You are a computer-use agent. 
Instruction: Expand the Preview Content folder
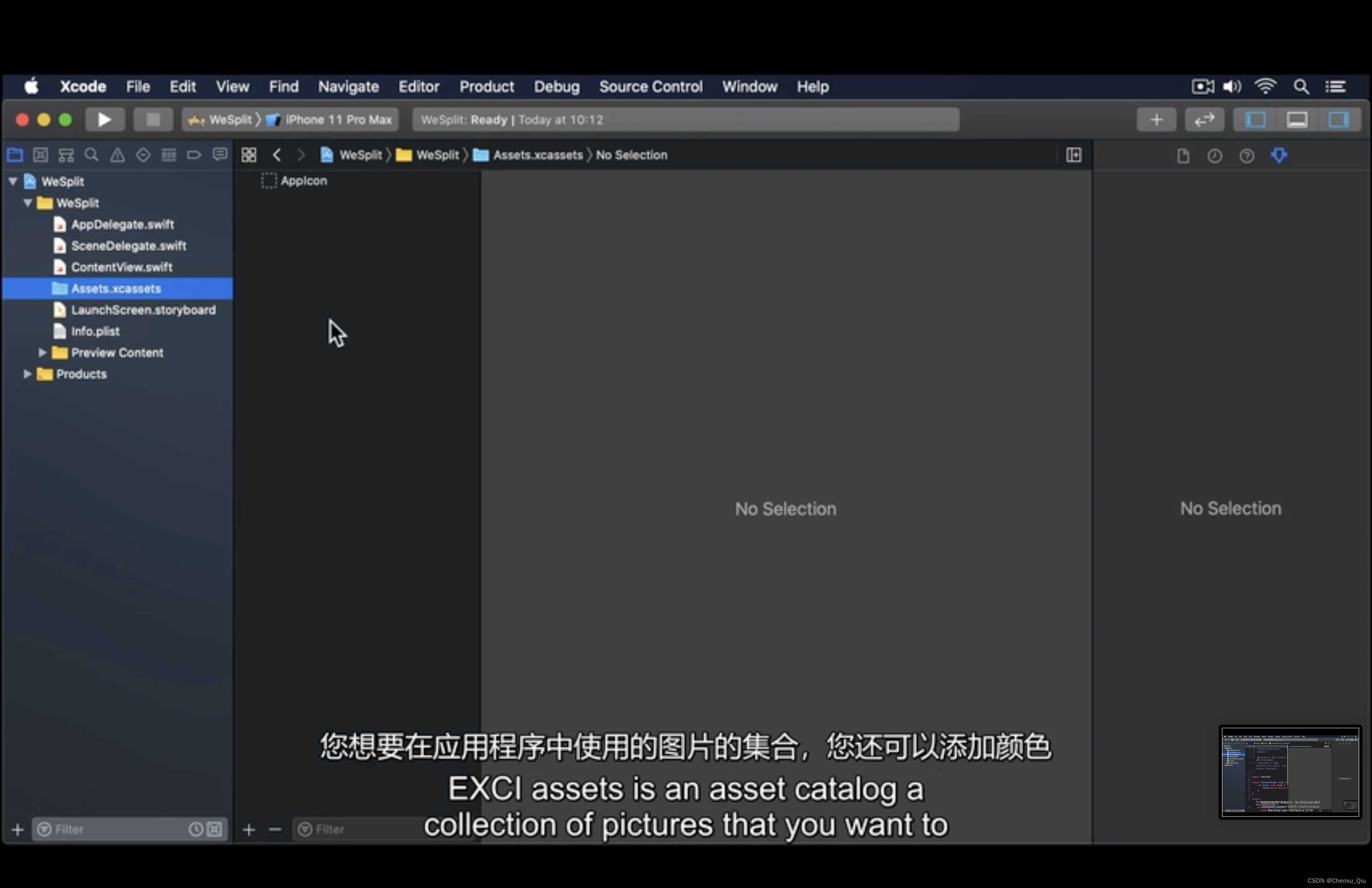(42, 353)
